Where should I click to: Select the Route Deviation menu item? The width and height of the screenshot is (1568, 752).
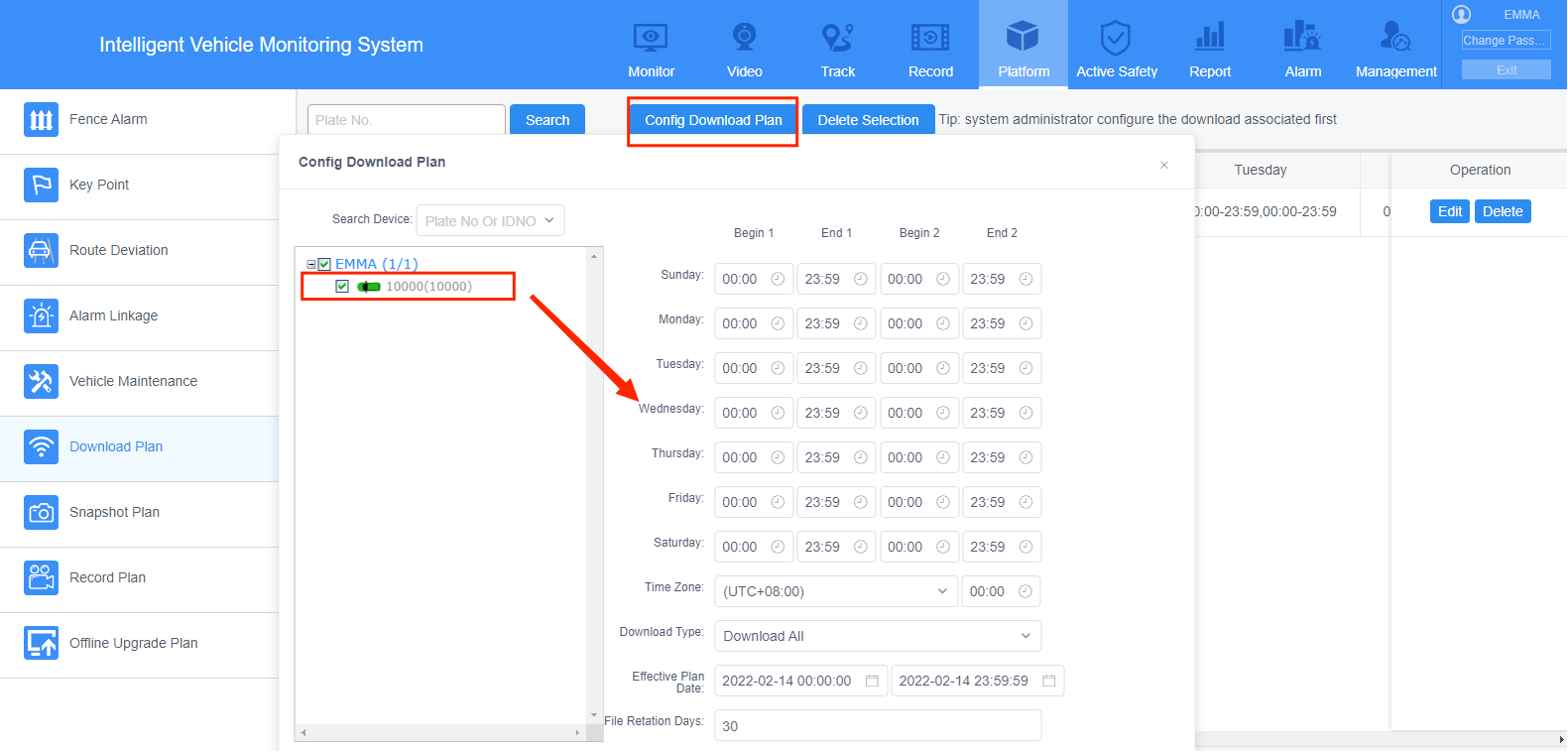click(139, 252)
